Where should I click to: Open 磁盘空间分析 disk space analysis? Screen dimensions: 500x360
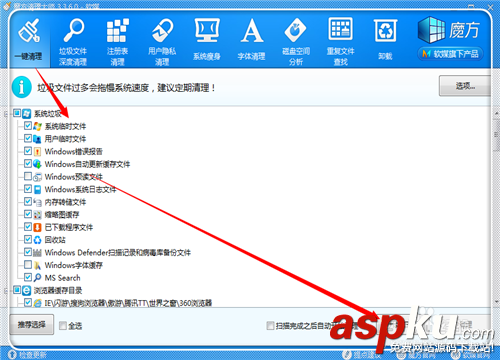click(x=296, y=42)
